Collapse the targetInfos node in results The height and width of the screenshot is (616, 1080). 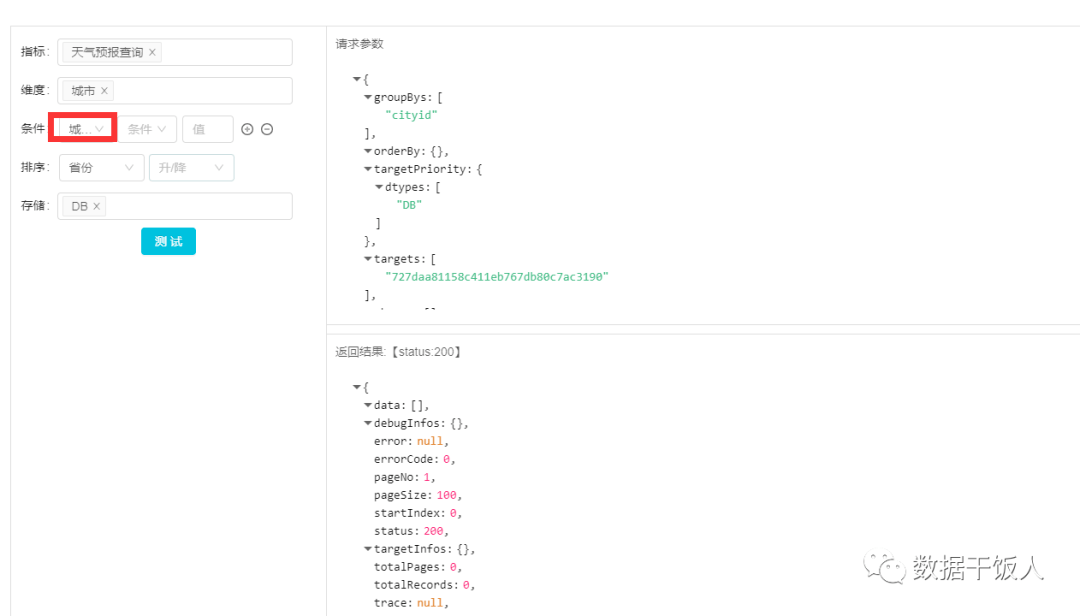(368, 550)
